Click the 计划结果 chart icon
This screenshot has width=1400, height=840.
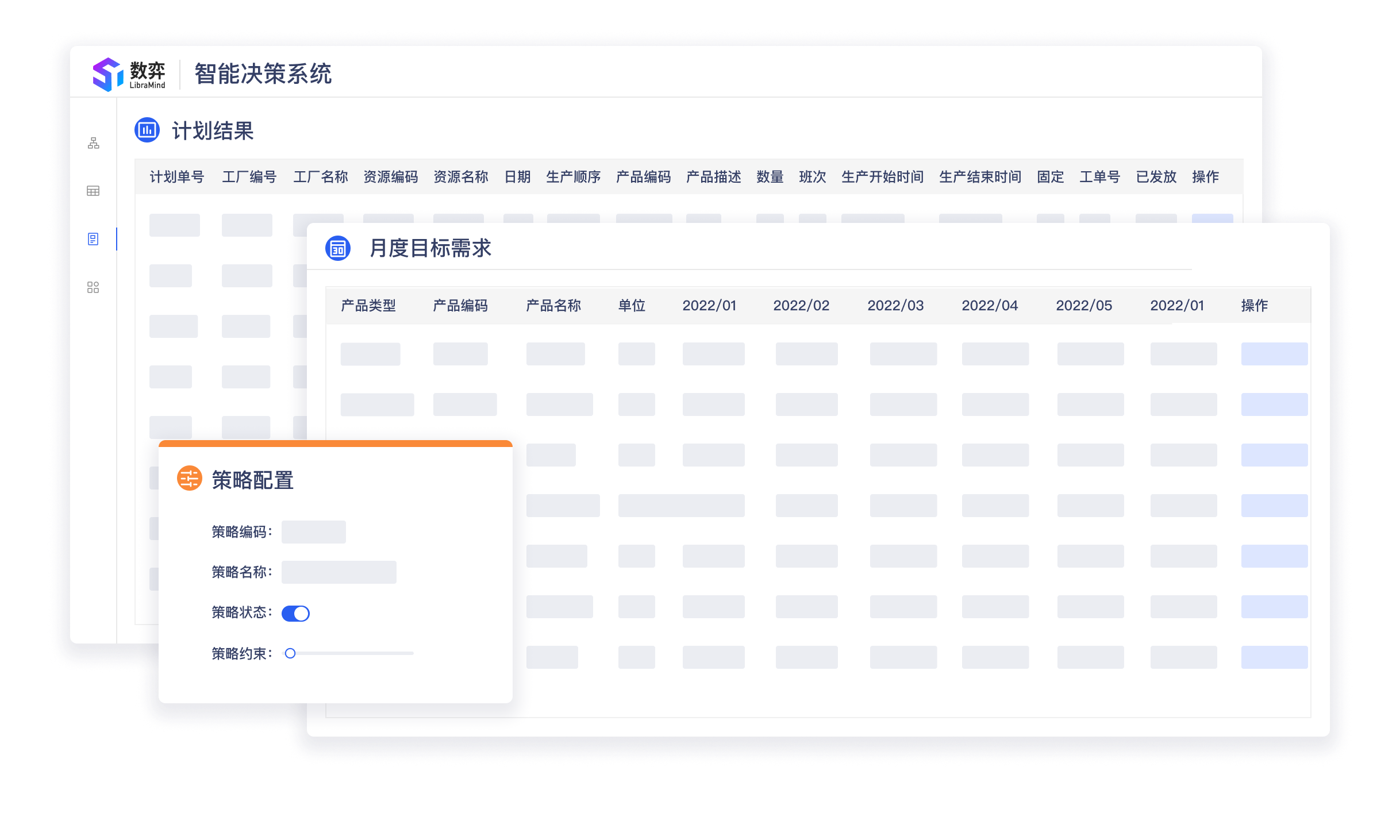147,130
